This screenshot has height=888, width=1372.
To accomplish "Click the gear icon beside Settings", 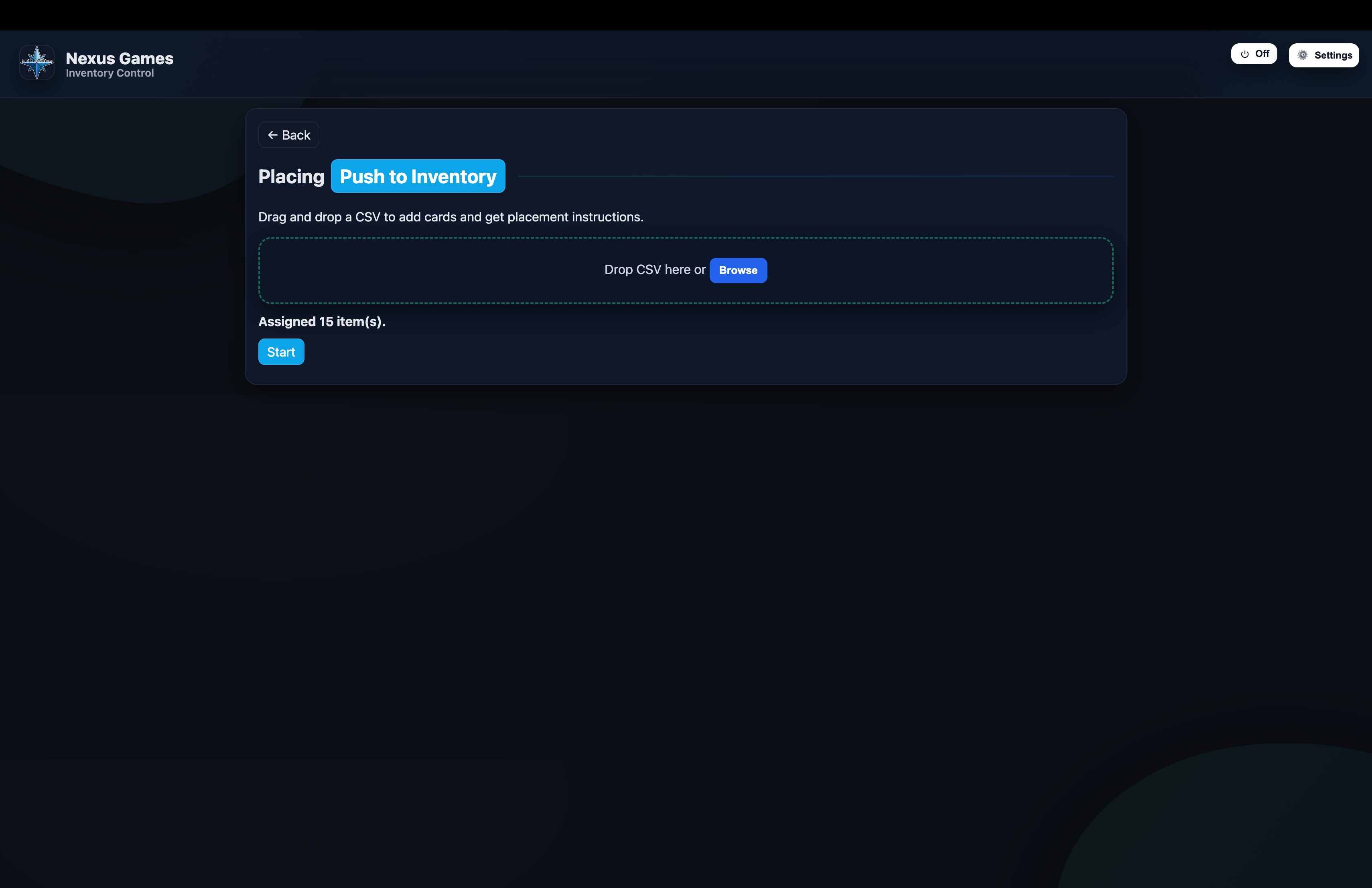I will pyautogui.click(x=1303, y=55).
